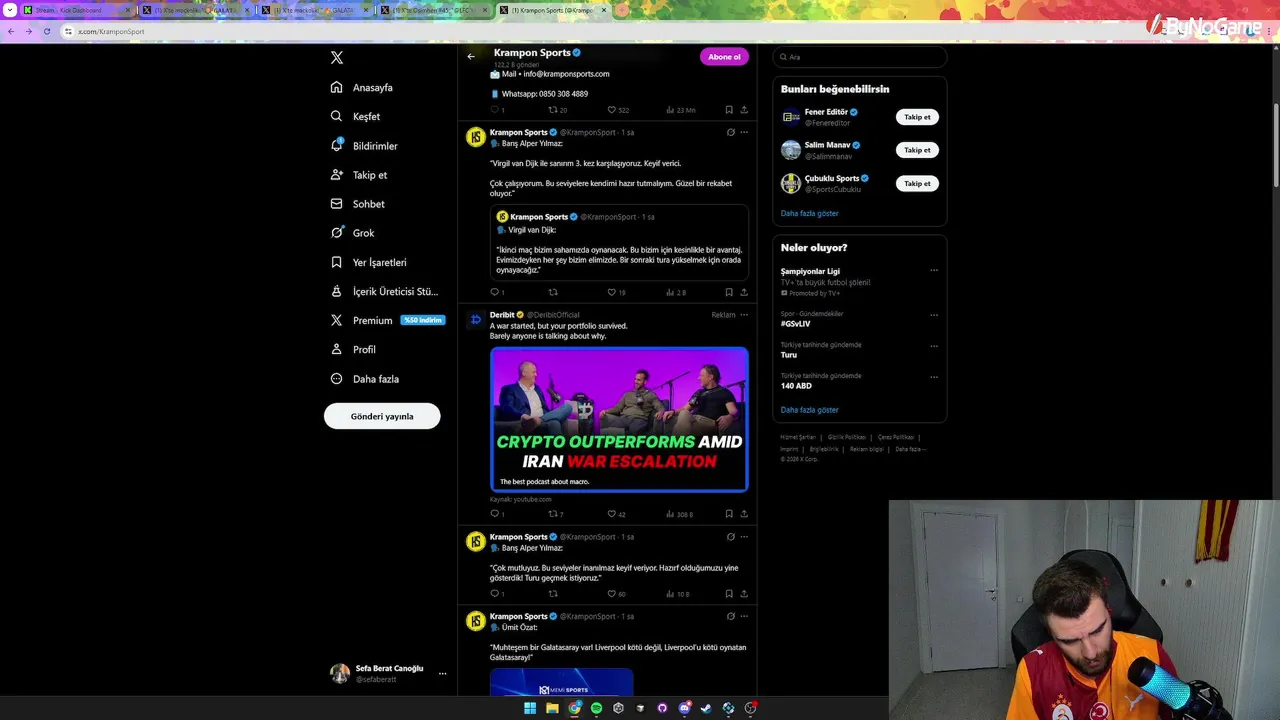This screenshot has height=720, width=1280.
Task: Open File Explorer from taskbar
Action: (x=552, y=708)
